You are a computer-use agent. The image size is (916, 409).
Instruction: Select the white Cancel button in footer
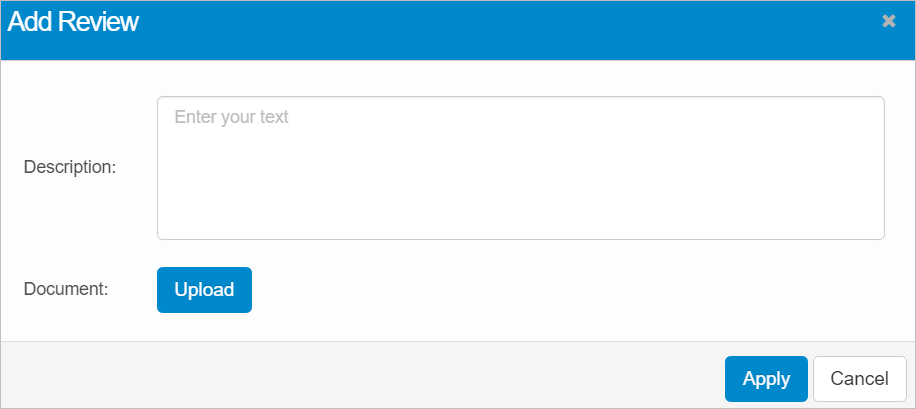[859, 379]
